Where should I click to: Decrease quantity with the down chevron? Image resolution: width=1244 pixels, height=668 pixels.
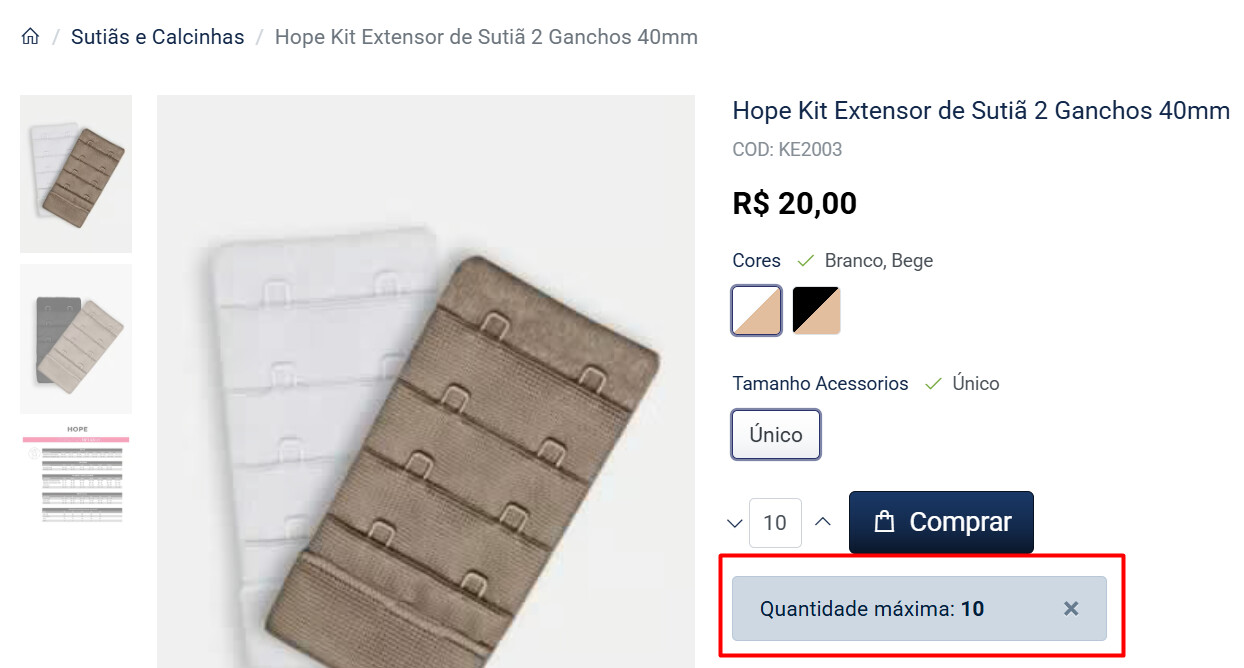(735, 523)
